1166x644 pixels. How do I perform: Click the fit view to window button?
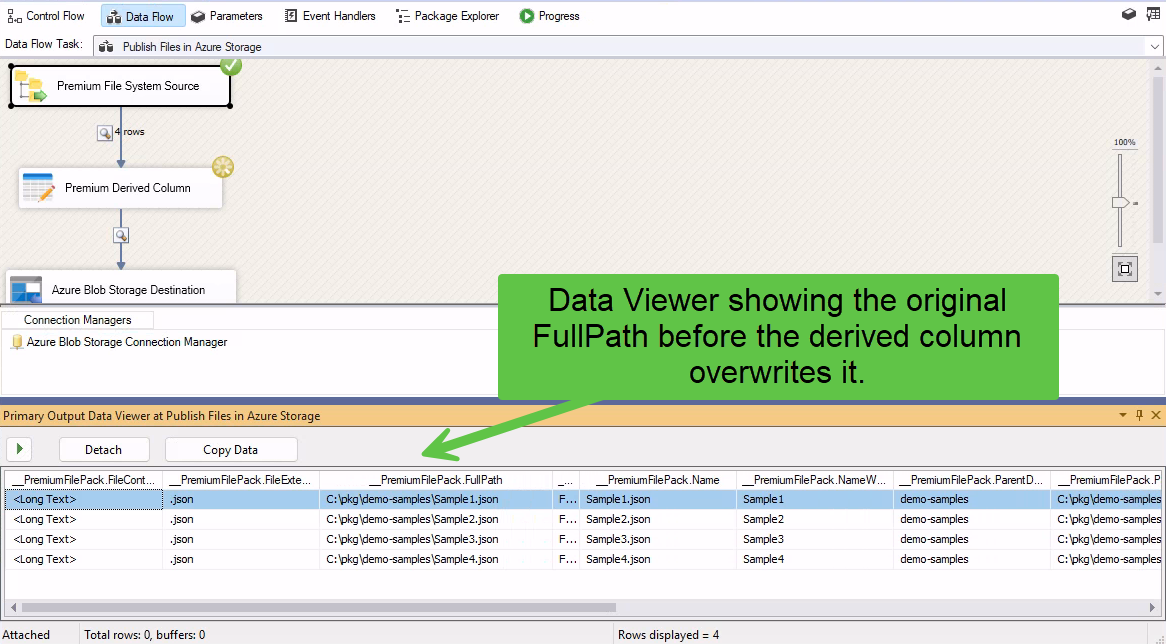point(1125,268)
